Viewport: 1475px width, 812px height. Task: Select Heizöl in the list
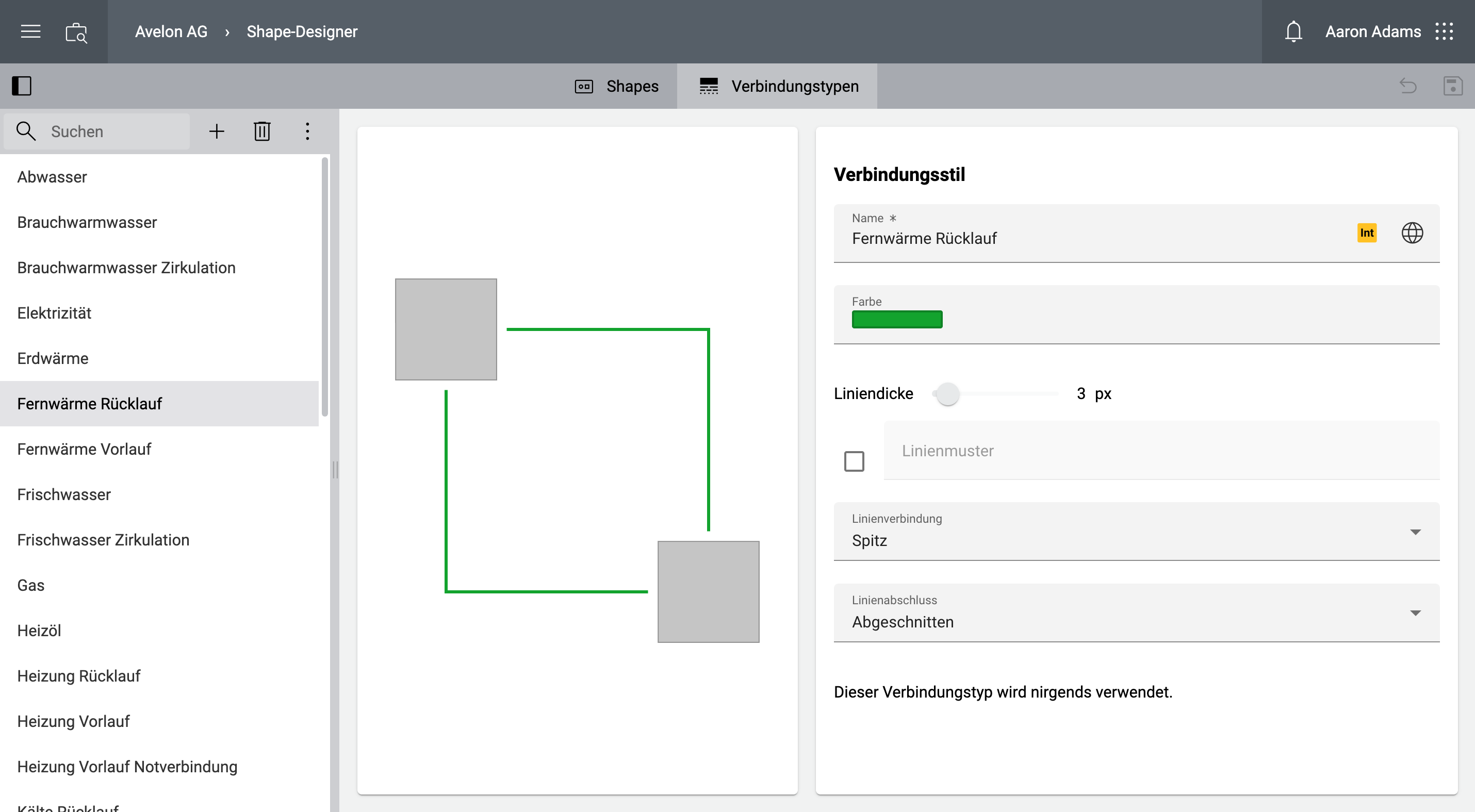(x=159, y=630)
